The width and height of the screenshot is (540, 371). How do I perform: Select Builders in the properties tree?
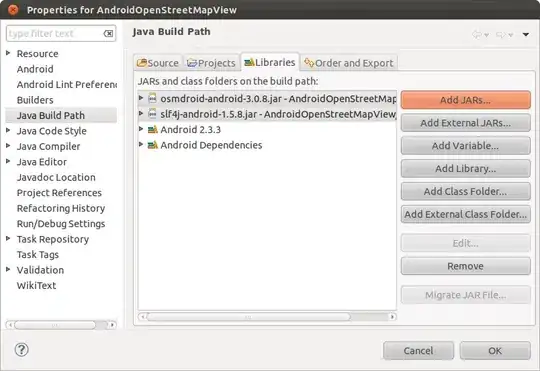[x=35, y=100]
